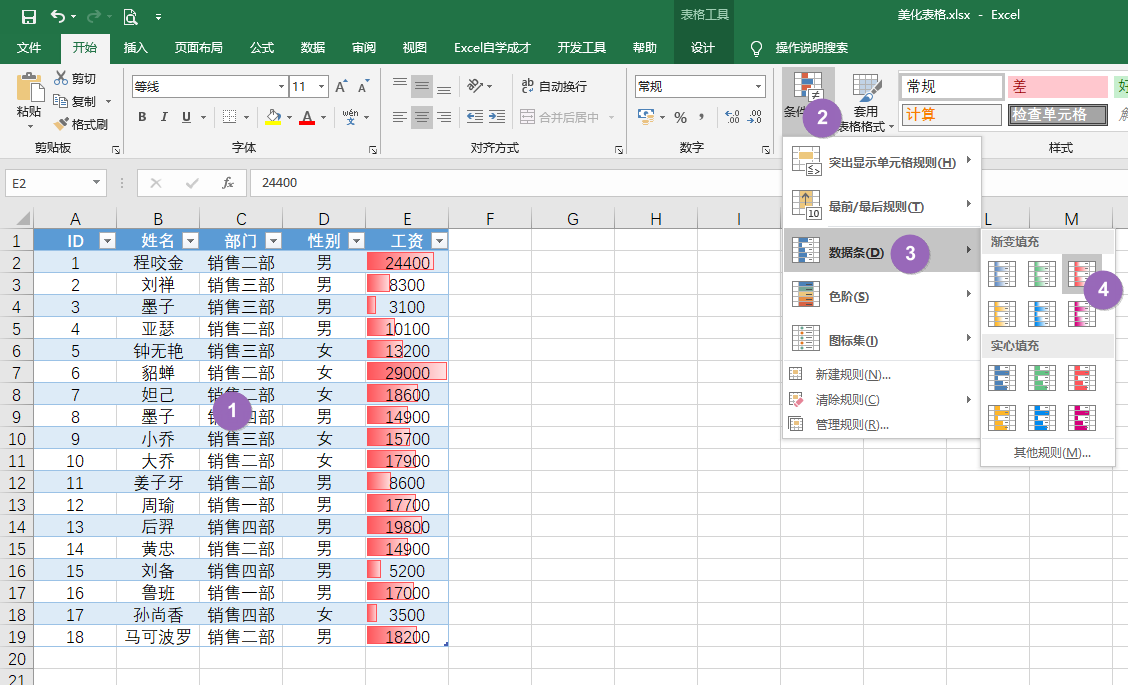
Task: Toggle vertical middle alignment
Action: pos(422,86)
